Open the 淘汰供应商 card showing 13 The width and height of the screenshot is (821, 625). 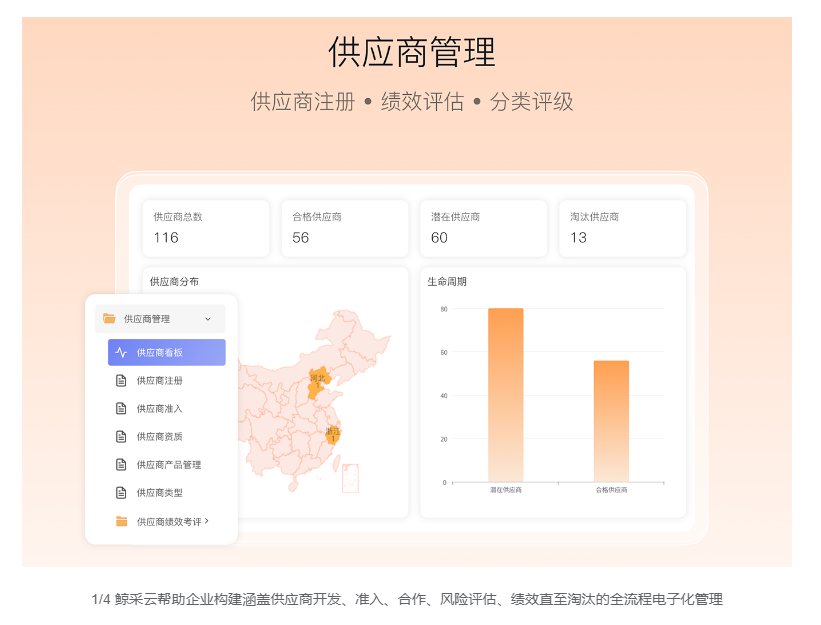(x=621, y=228)
